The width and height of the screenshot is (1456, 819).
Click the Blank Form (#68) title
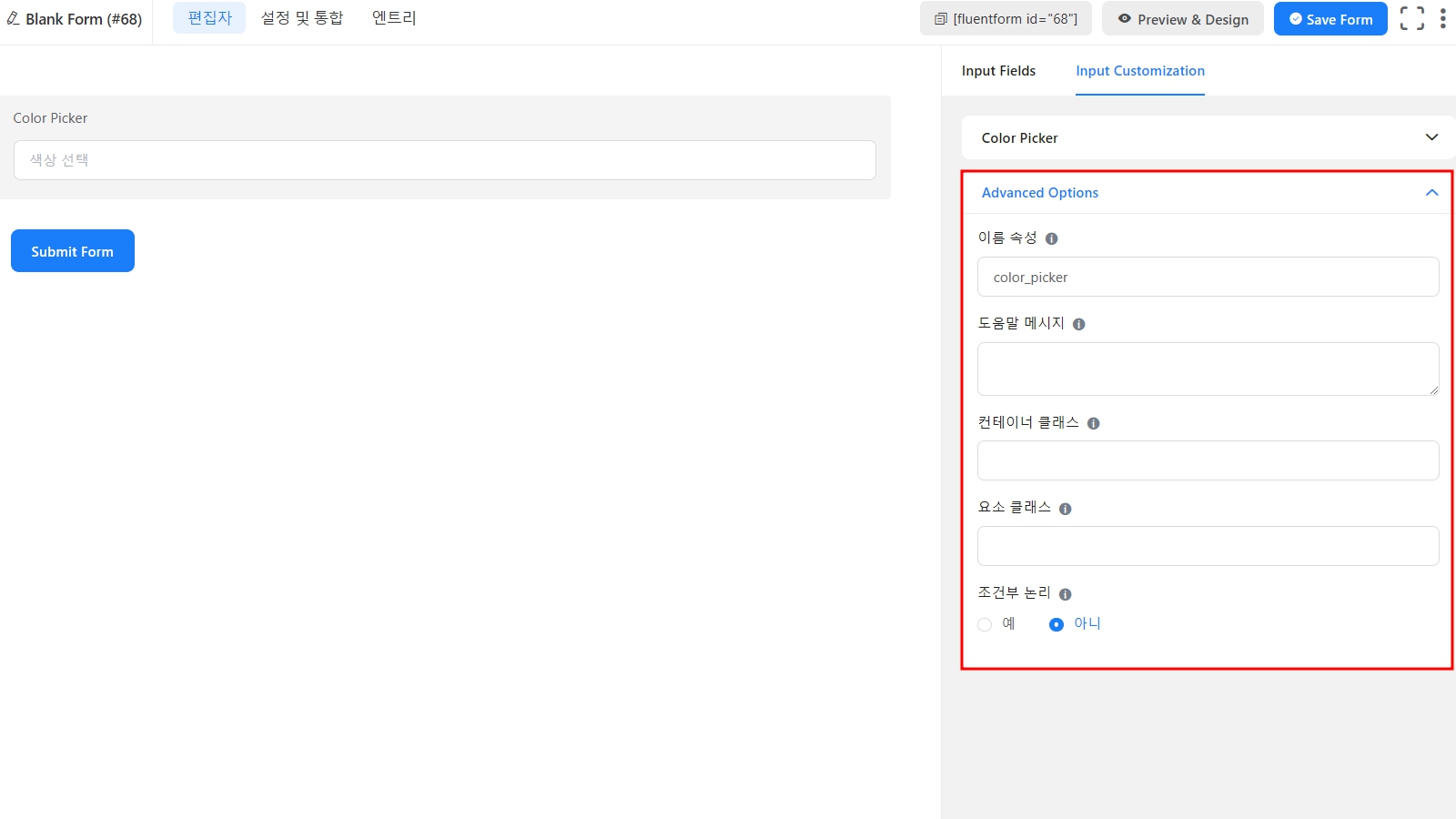point(84,19)
